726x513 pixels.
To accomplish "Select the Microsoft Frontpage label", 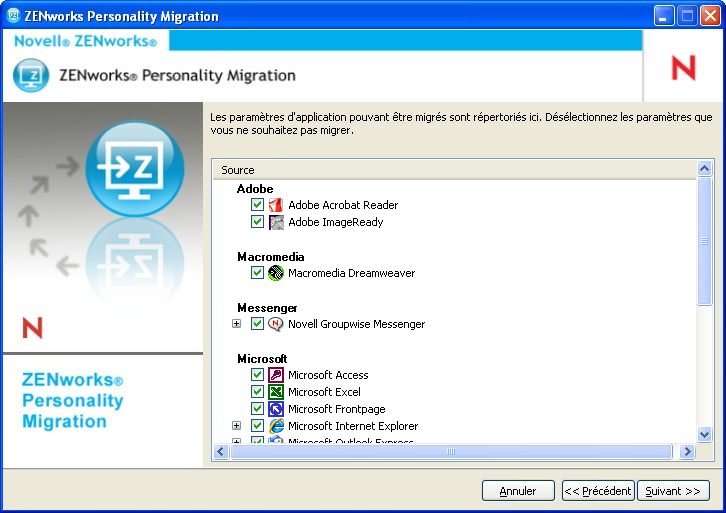I will [x=337, y=409].
